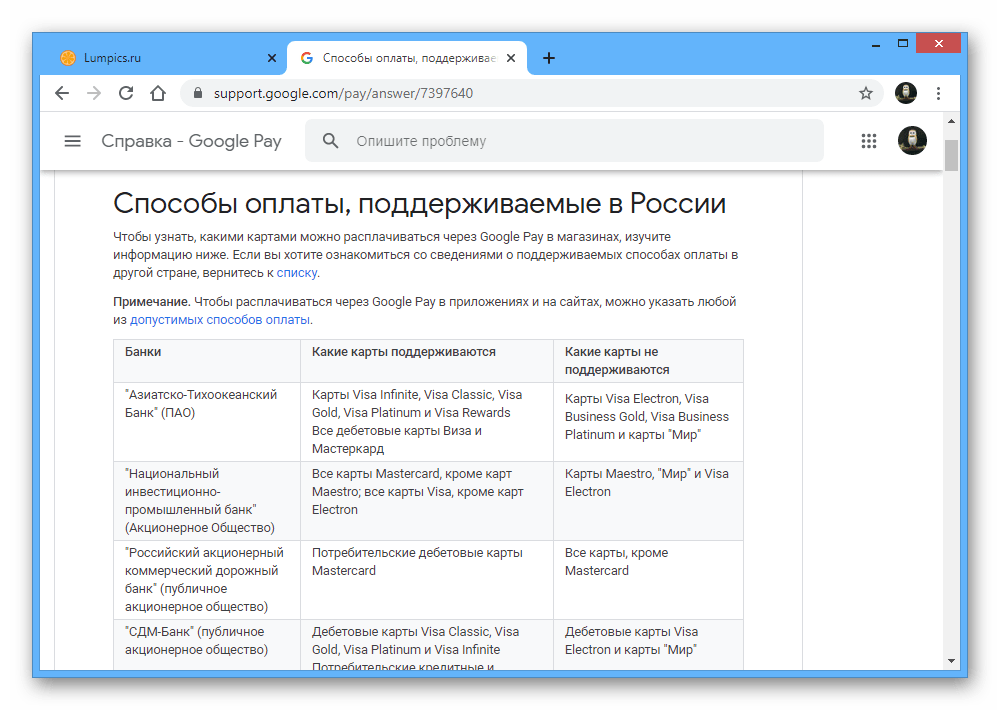Focus the 'Опишите проблему' search field
1000x710 pixels.
[x=580, y=141]
